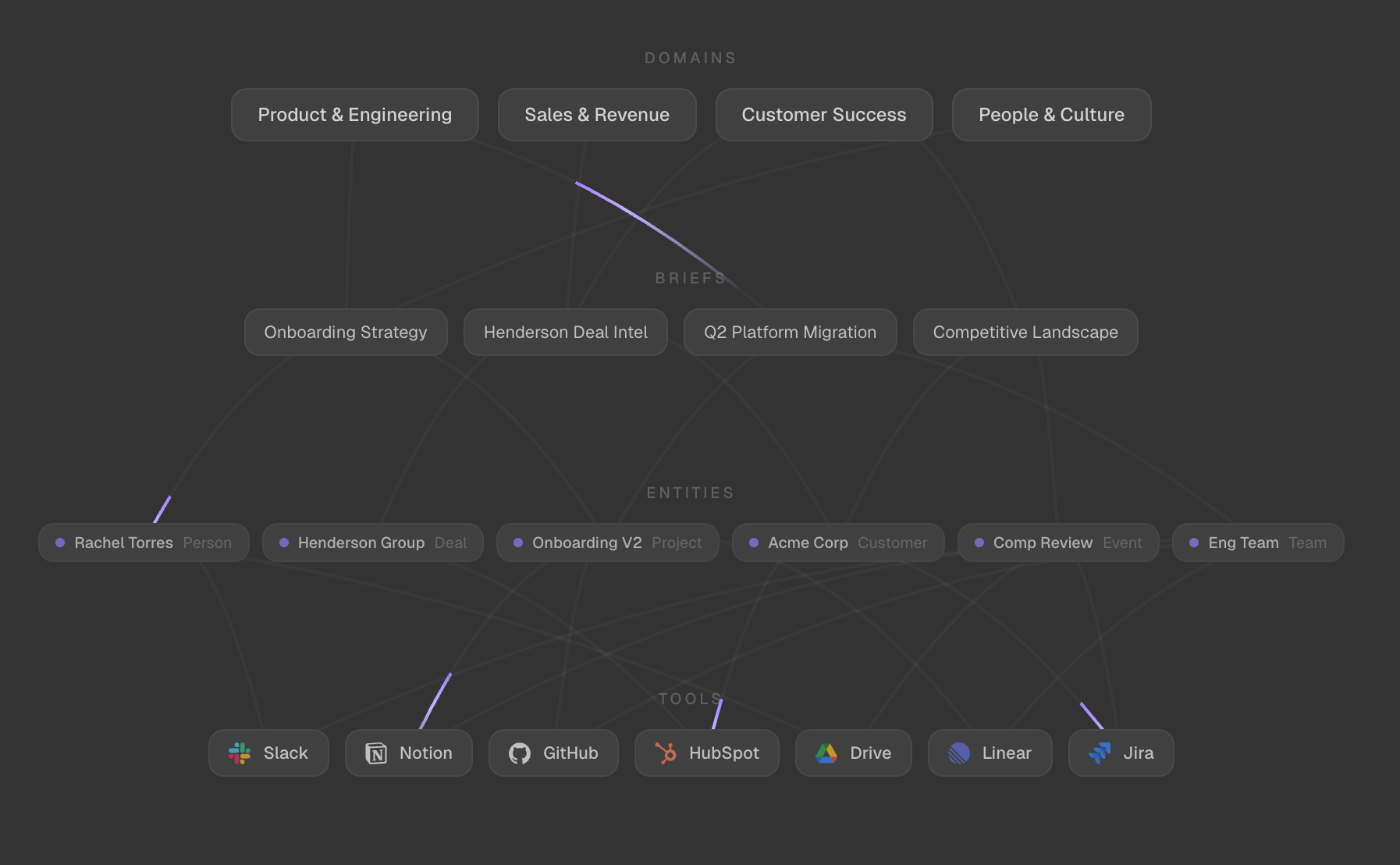Click the Acme Corp customer entity
Image resolution: width=1400 pixels, height=865 pixels.
[837, 543]
